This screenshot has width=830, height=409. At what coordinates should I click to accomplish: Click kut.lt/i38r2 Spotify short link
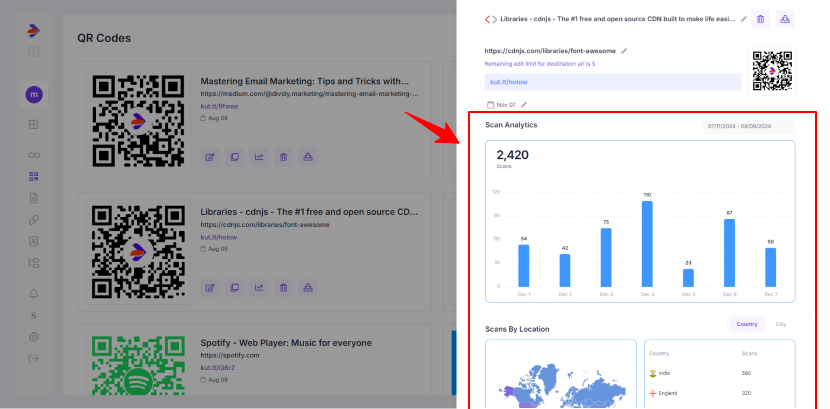(x=218, y=367)
